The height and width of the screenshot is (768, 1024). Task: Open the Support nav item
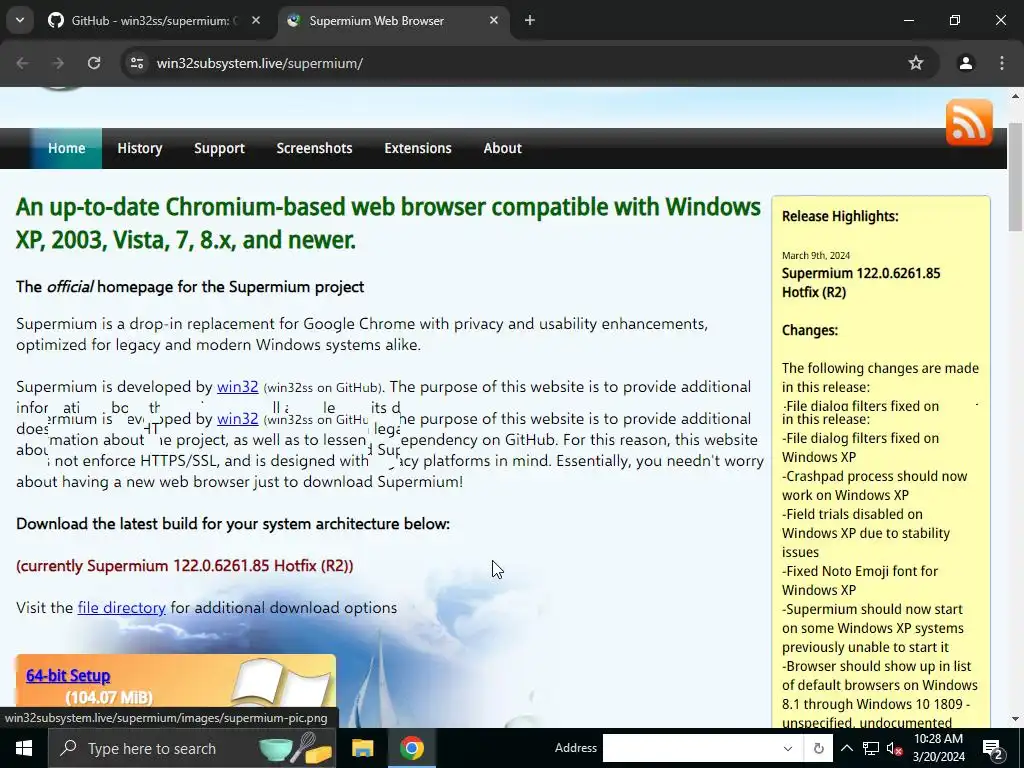tap(219, 148)
